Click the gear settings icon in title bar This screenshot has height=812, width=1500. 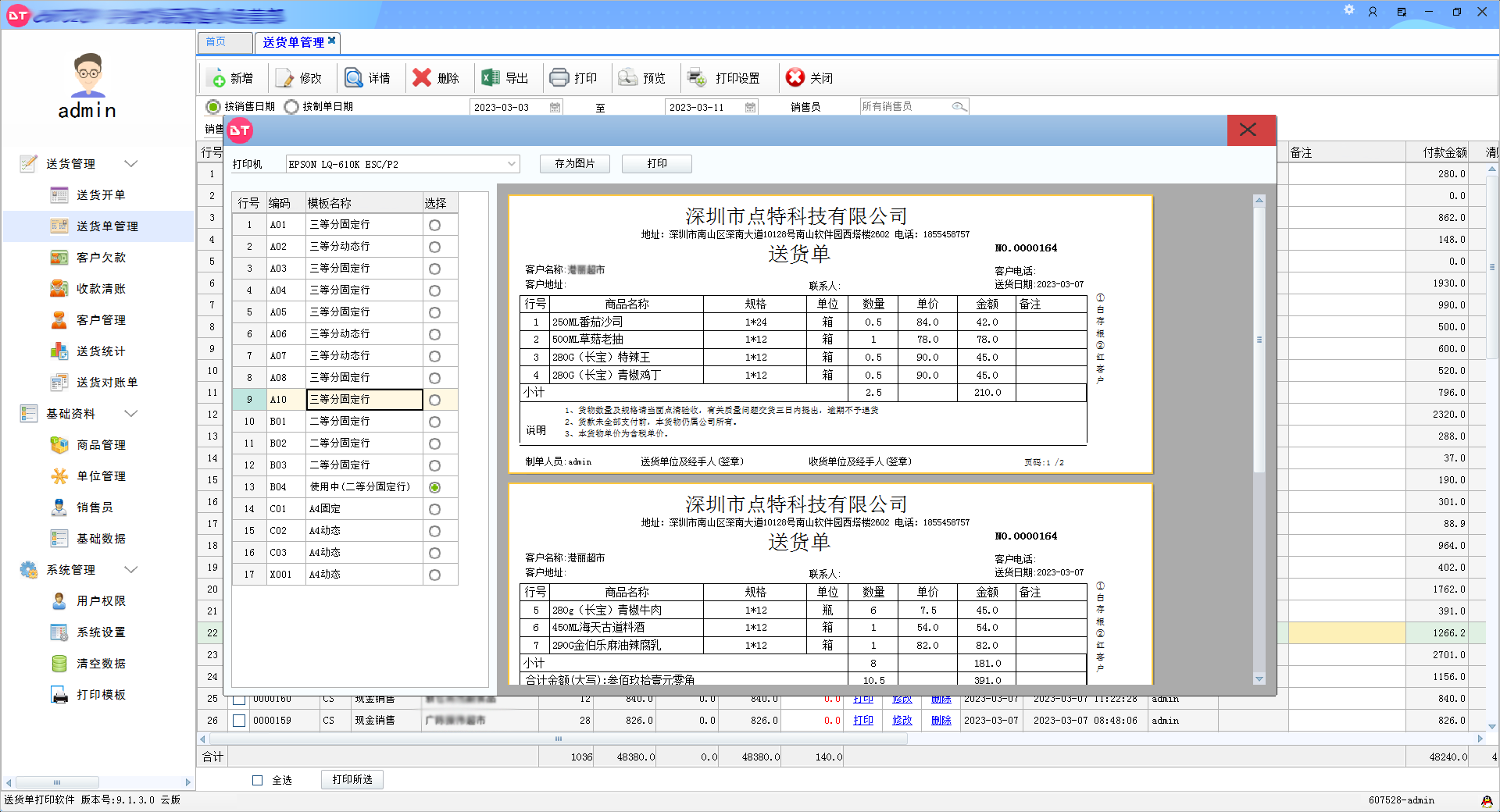point(1349,10)
